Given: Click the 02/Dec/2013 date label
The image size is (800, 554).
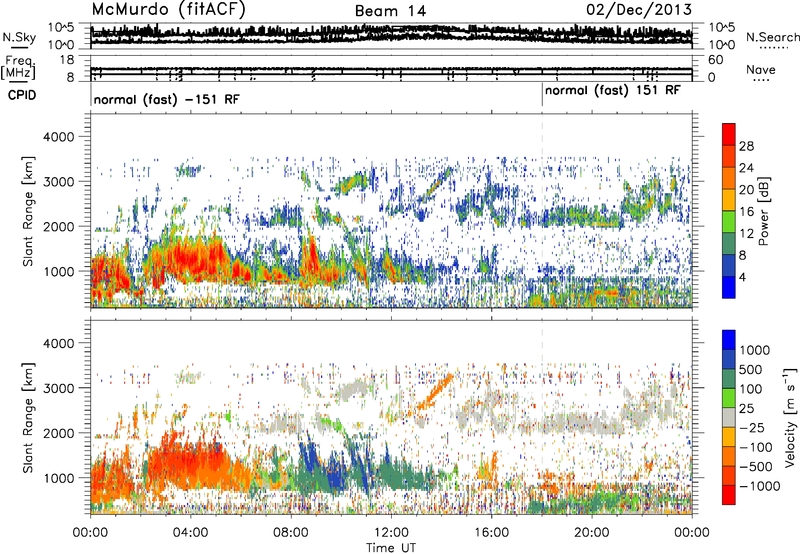Looking at the screenshot, I should tap(639, 10).
